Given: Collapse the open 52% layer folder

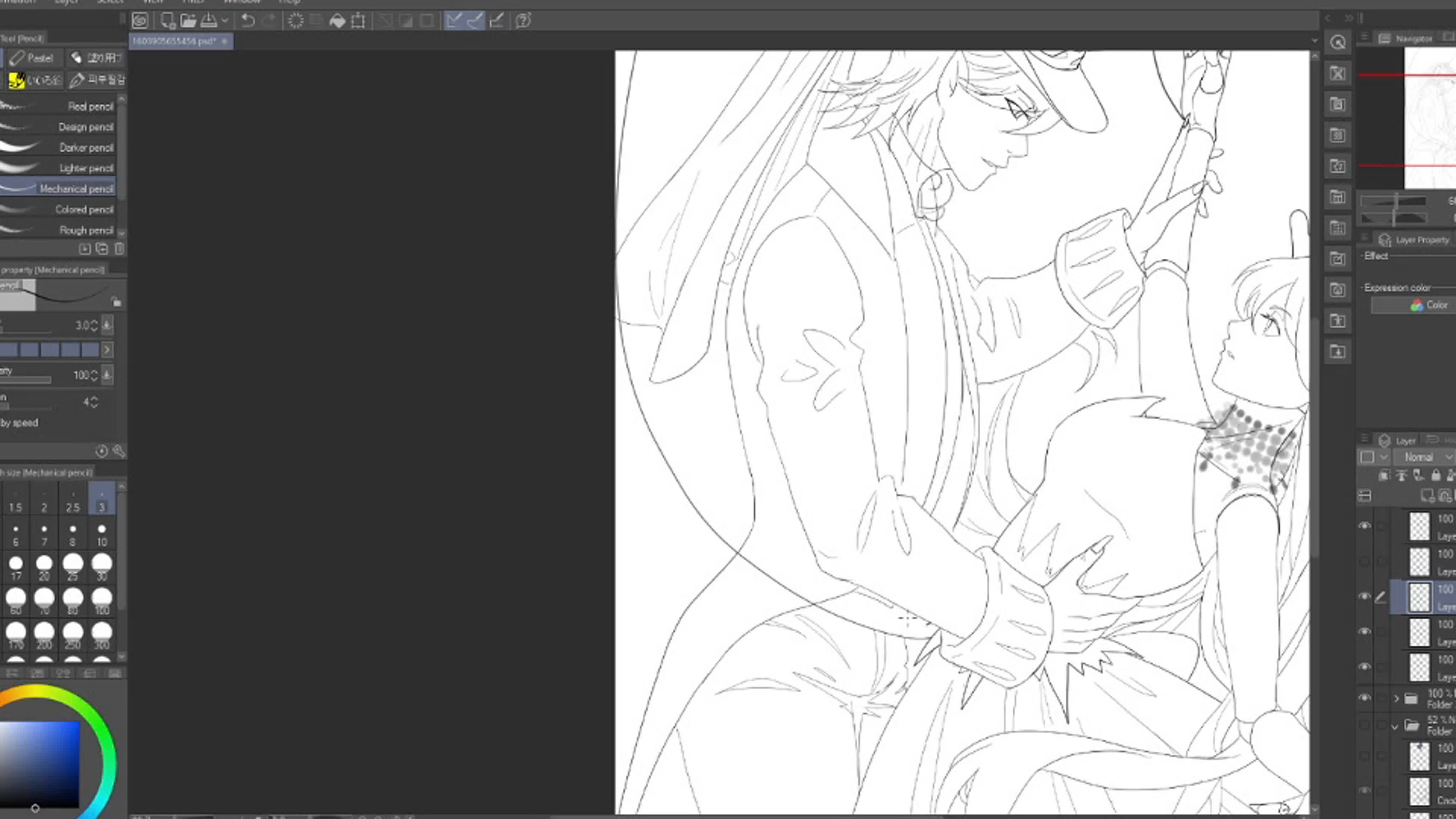Looking at the screenshot, I should [1395, 726].
